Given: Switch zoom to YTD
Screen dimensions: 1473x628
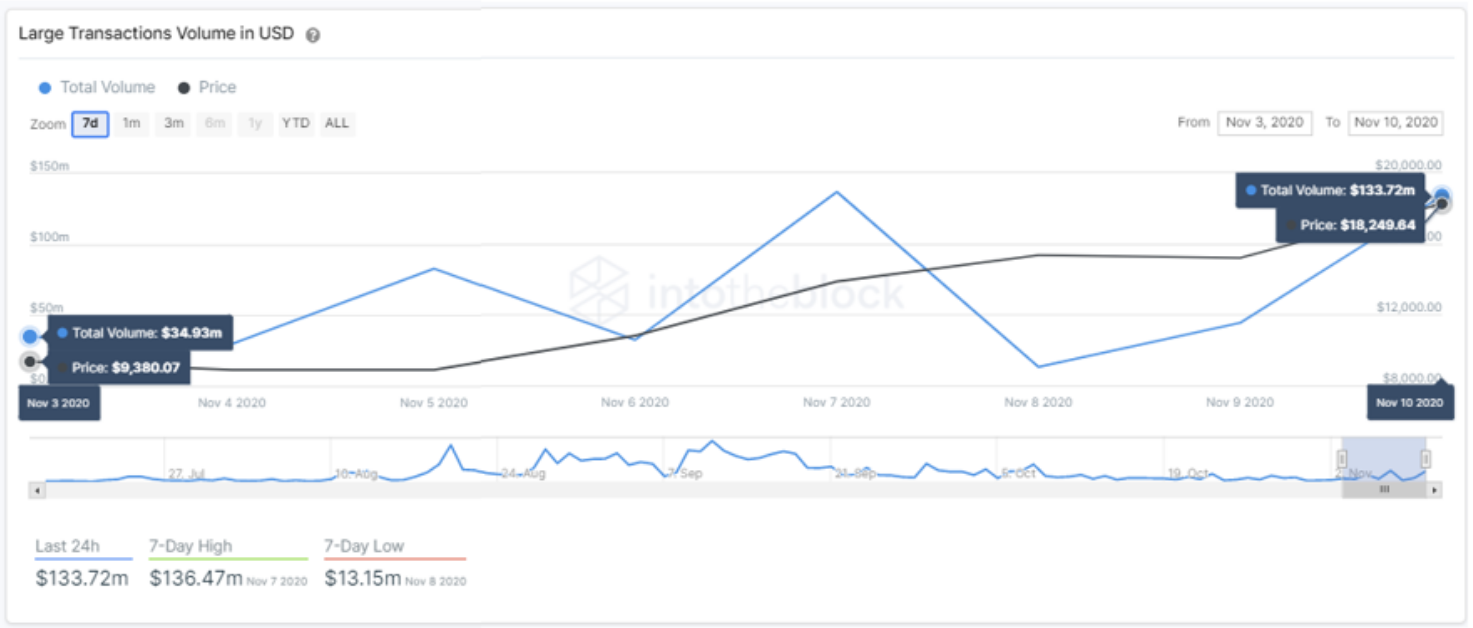Looking at the screenshot, I should click(296, 124).
